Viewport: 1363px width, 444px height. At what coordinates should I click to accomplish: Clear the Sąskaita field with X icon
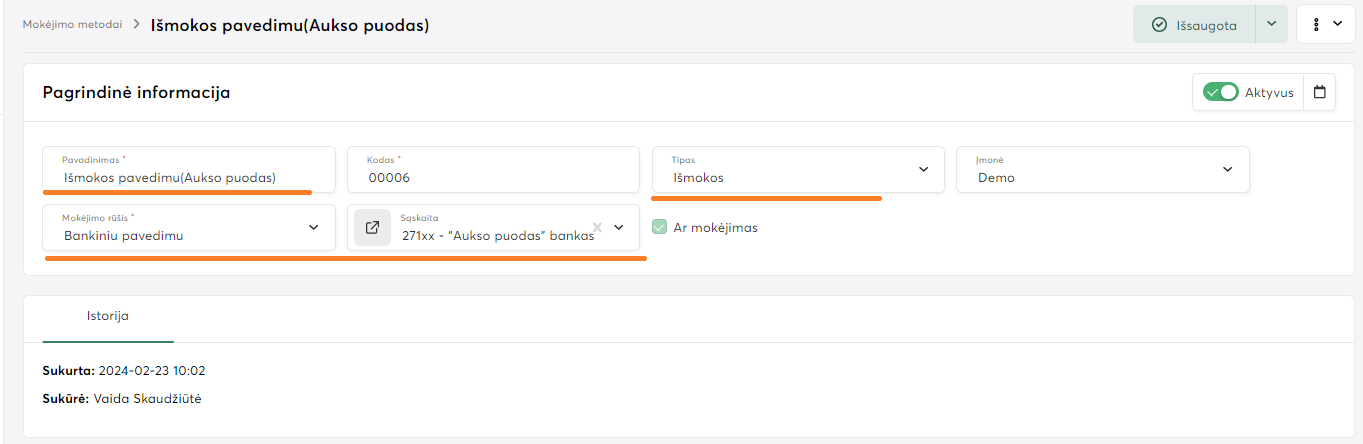(x=597, y=227)
